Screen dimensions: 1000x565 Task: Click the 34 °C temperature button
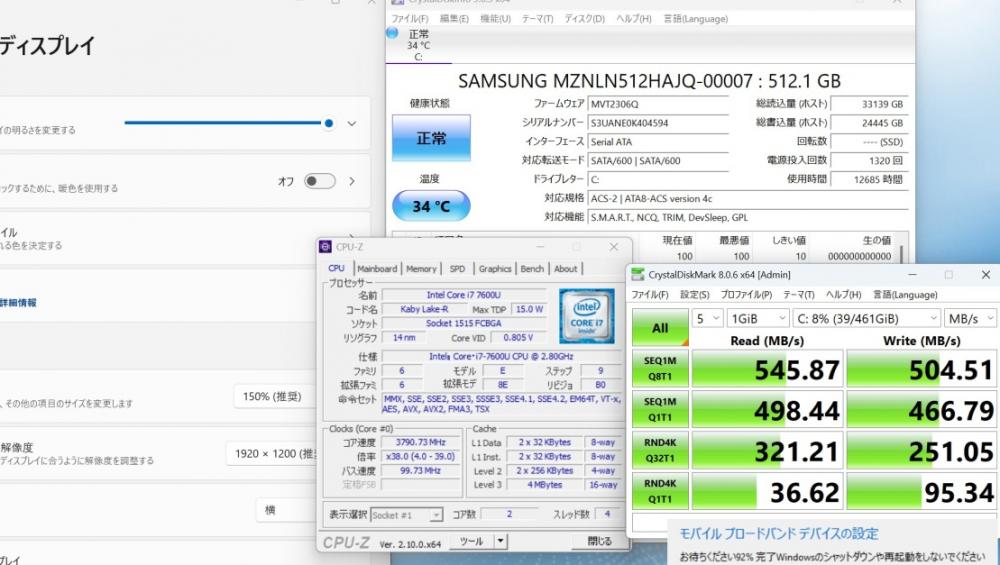coord(431,206)
